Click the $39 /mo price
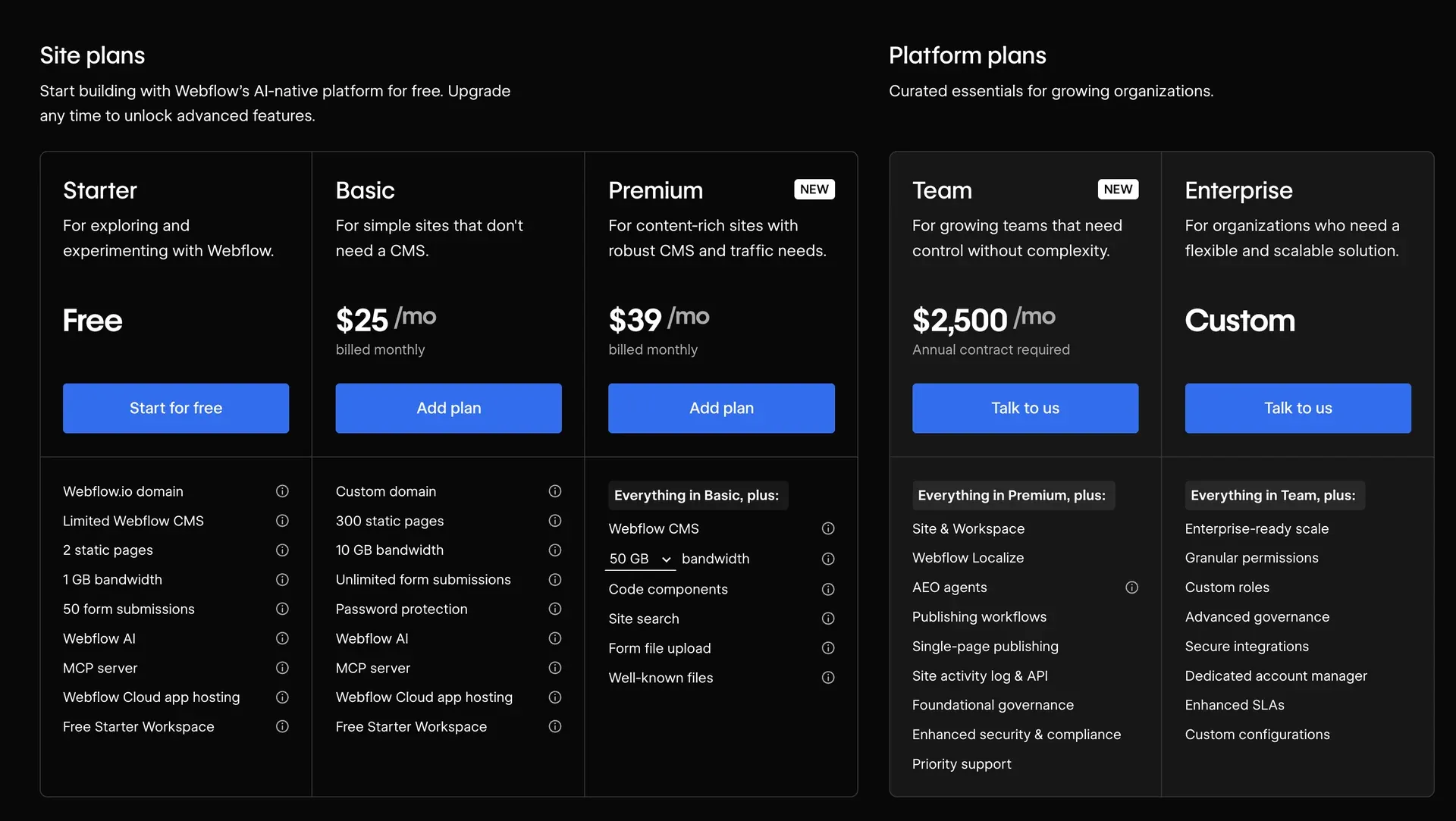 659,319
